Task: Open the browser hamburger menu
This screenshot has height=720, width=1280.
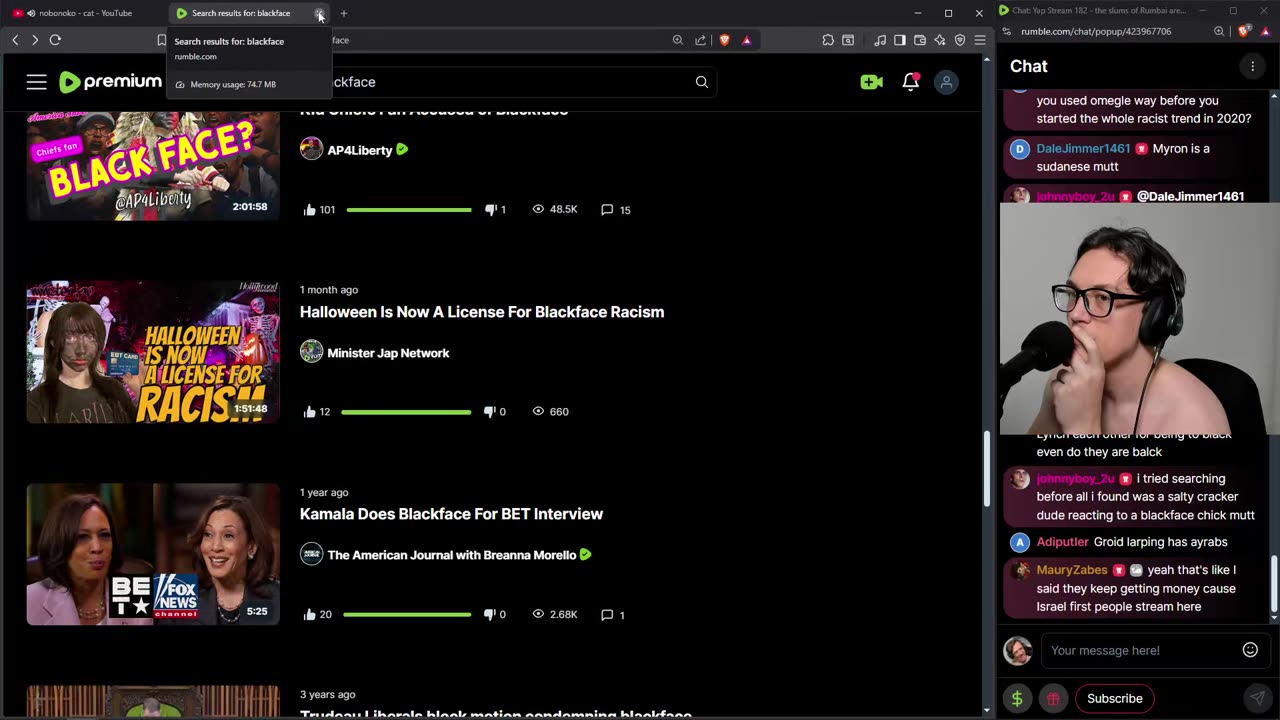Action: (980, 40)
